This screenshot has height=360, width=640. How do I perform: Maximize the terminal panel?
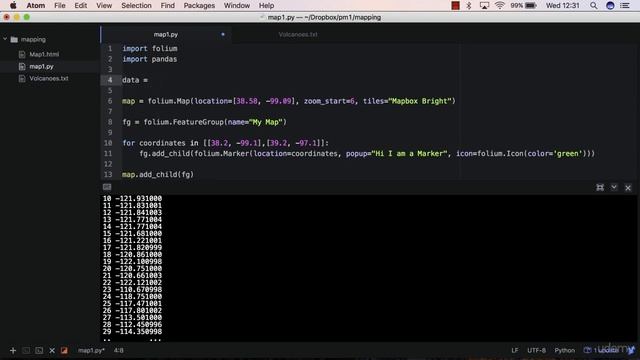(x=600, y=187)
